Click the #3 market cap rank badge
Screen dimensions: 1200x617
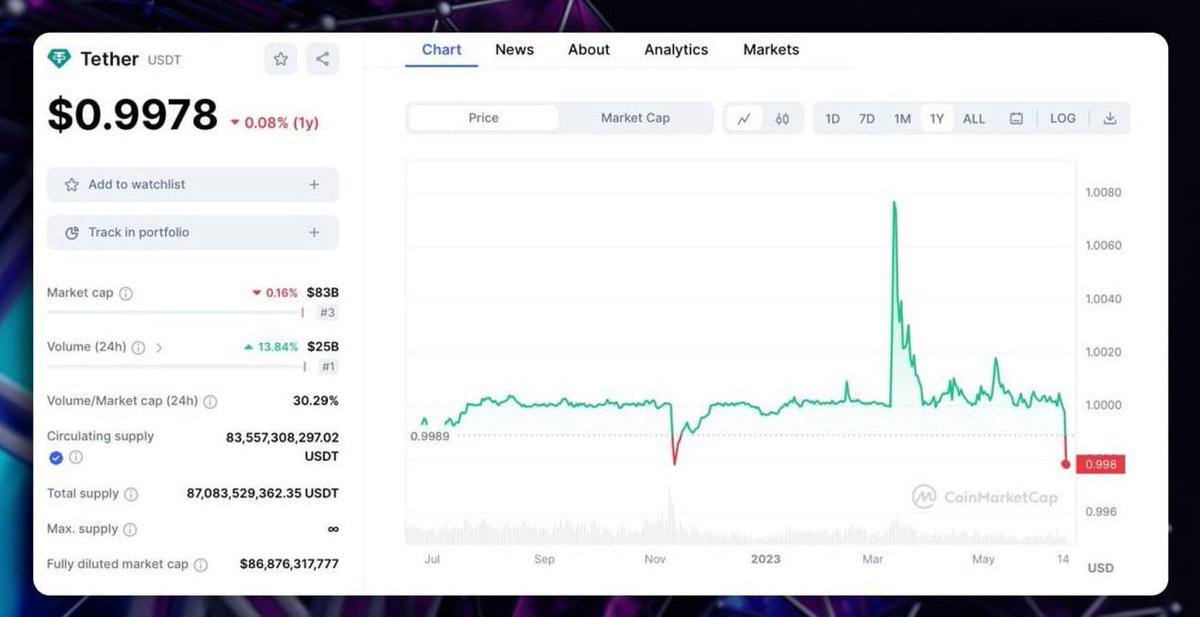tap(327, 313)
